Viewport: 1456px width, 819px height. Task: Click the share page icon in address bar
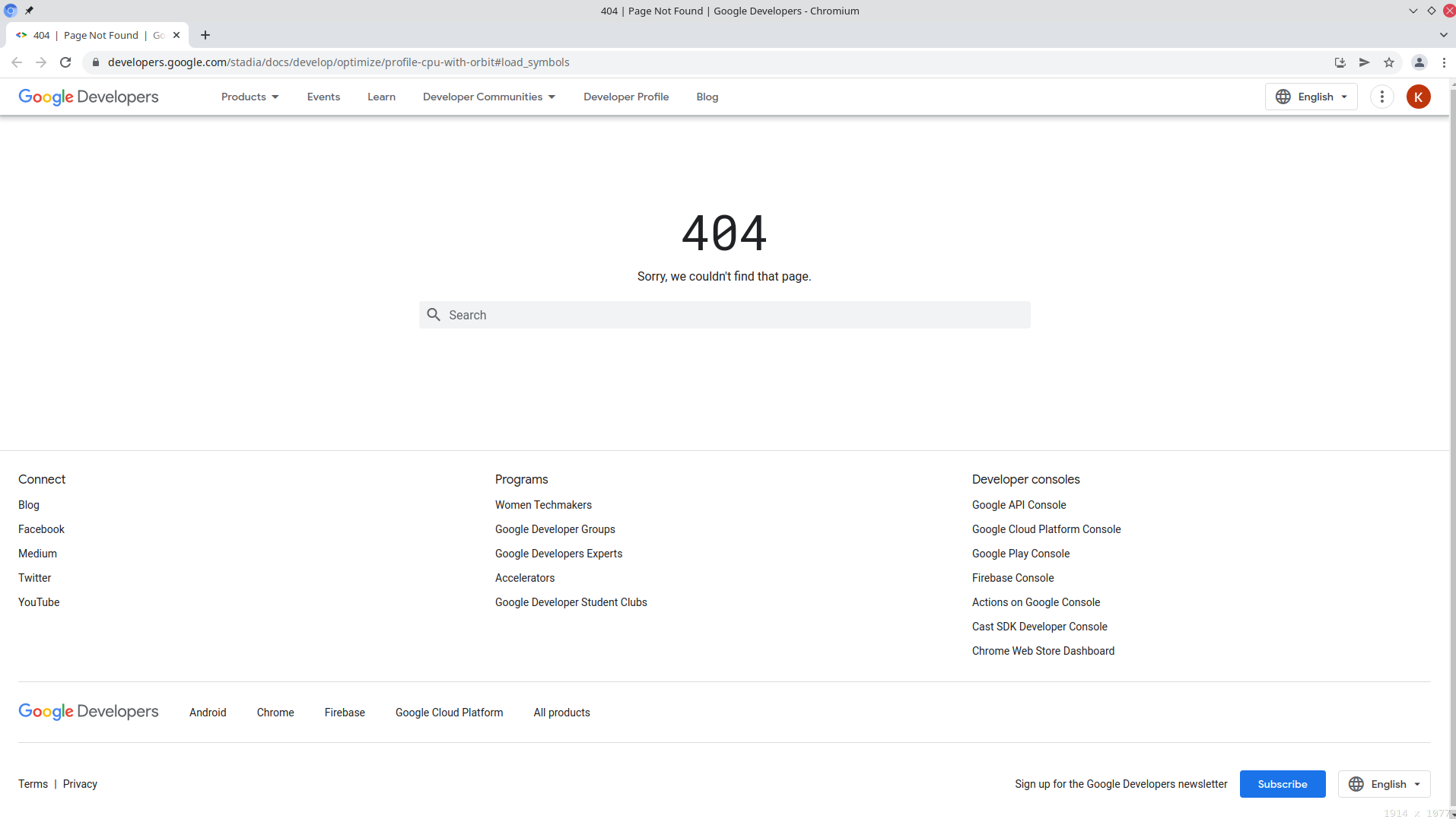(x=1365, y=62)
